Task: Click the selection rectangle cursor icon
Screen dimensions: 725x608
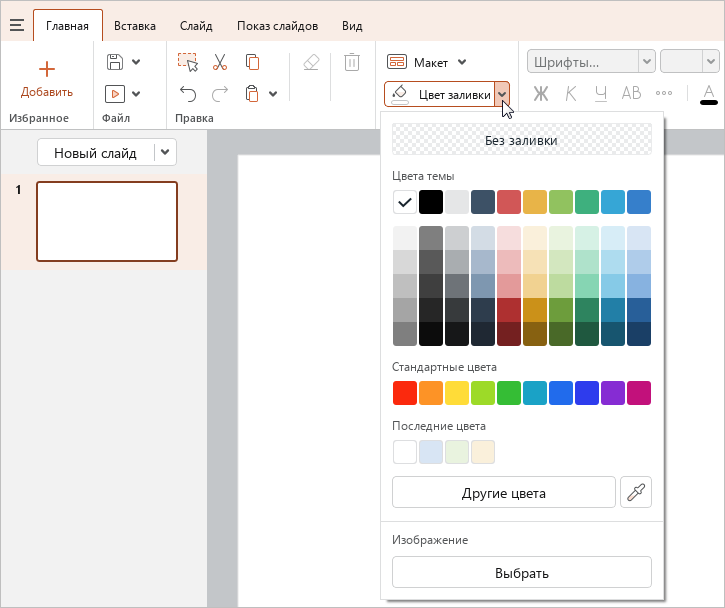Action: click(x=188, y=62)
